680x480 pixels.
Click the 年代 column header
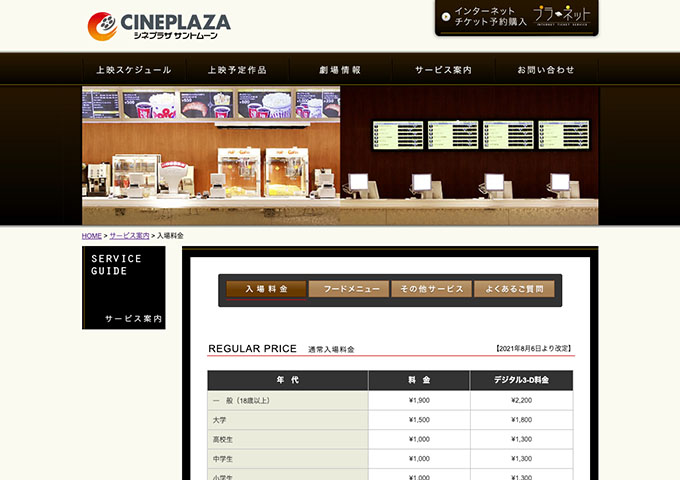pyautogui.click(x=288, y=380)
